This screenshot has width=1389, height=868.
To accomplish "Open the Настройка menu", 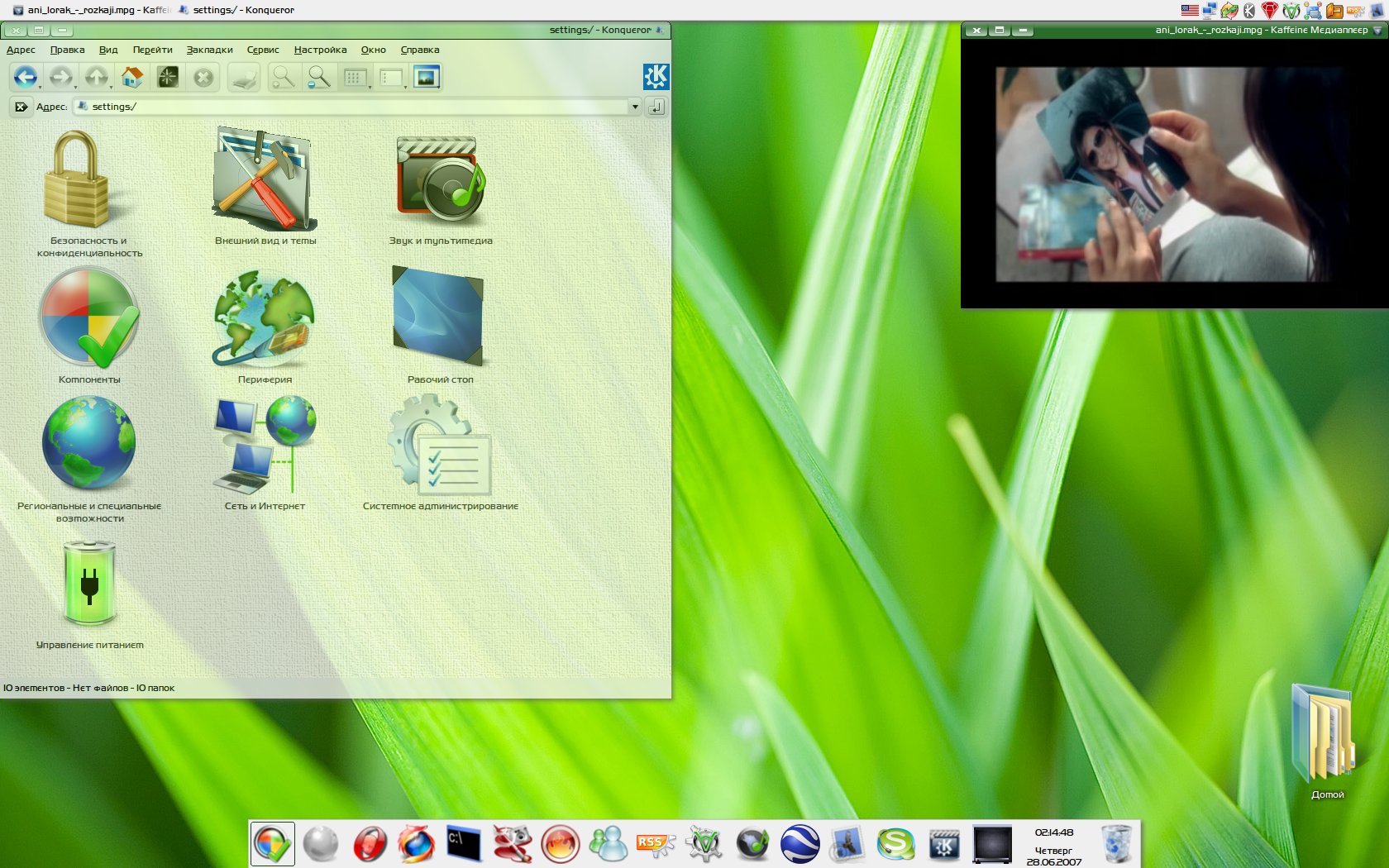I will [x=320, y=50].
